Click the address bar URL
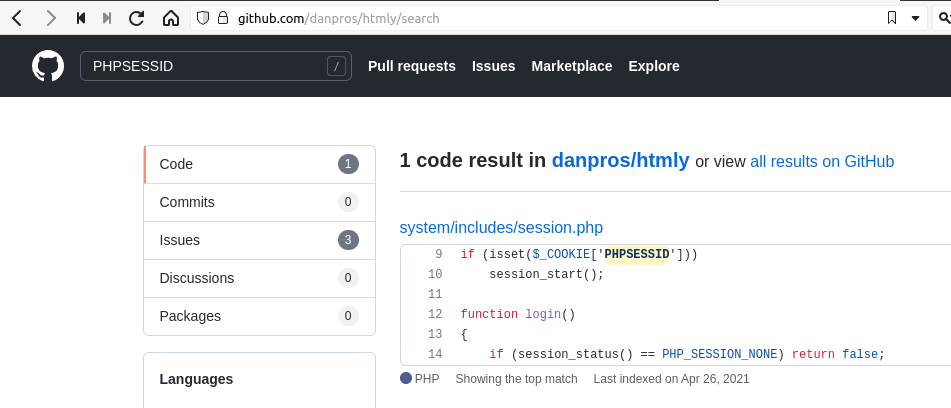The image size is (951, 408). (338, 18)
